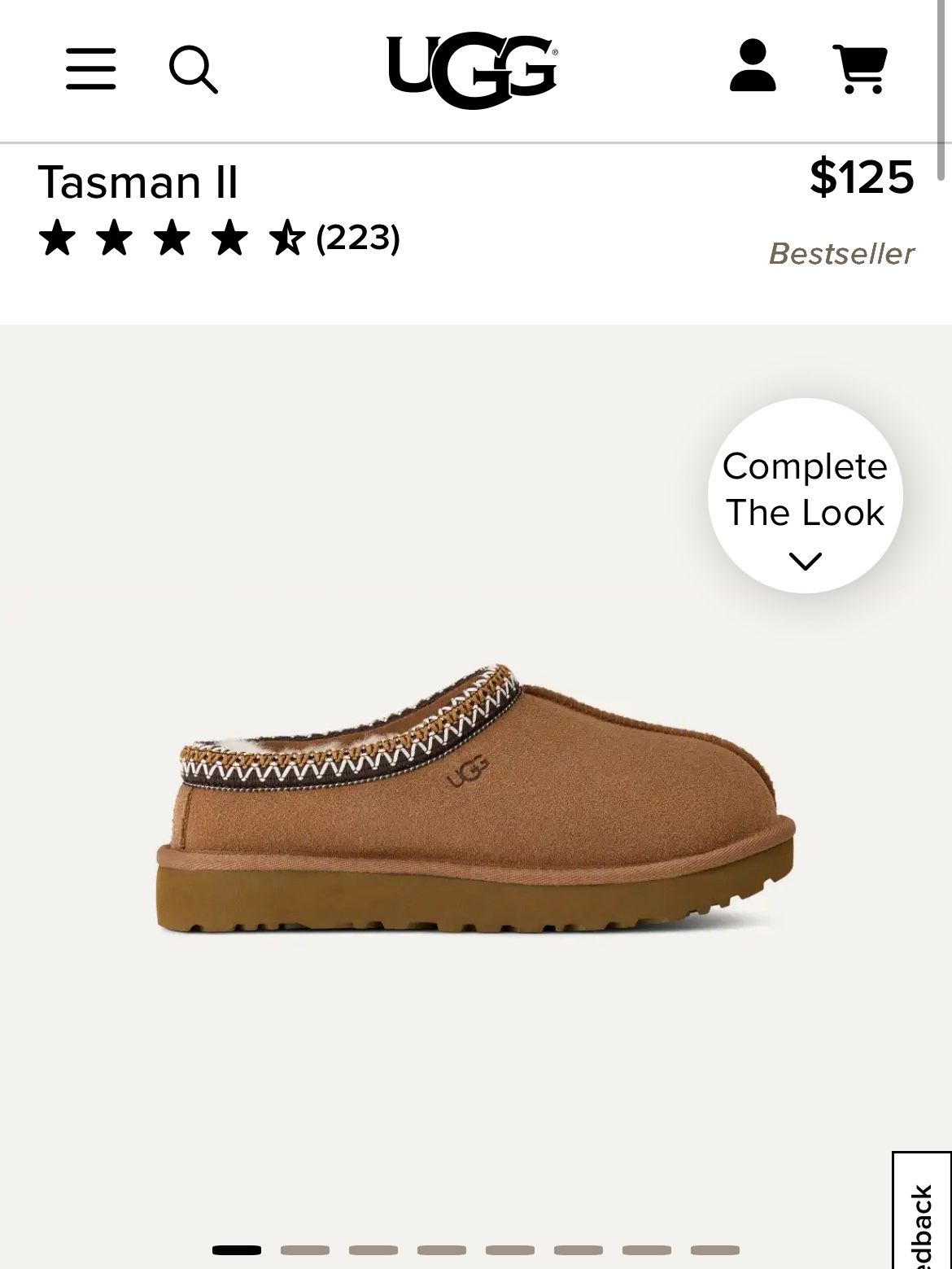Jump to the last carousel indicator
Screen dimensions: 952x1269
pyautogui.click(x=715, y=1250)
